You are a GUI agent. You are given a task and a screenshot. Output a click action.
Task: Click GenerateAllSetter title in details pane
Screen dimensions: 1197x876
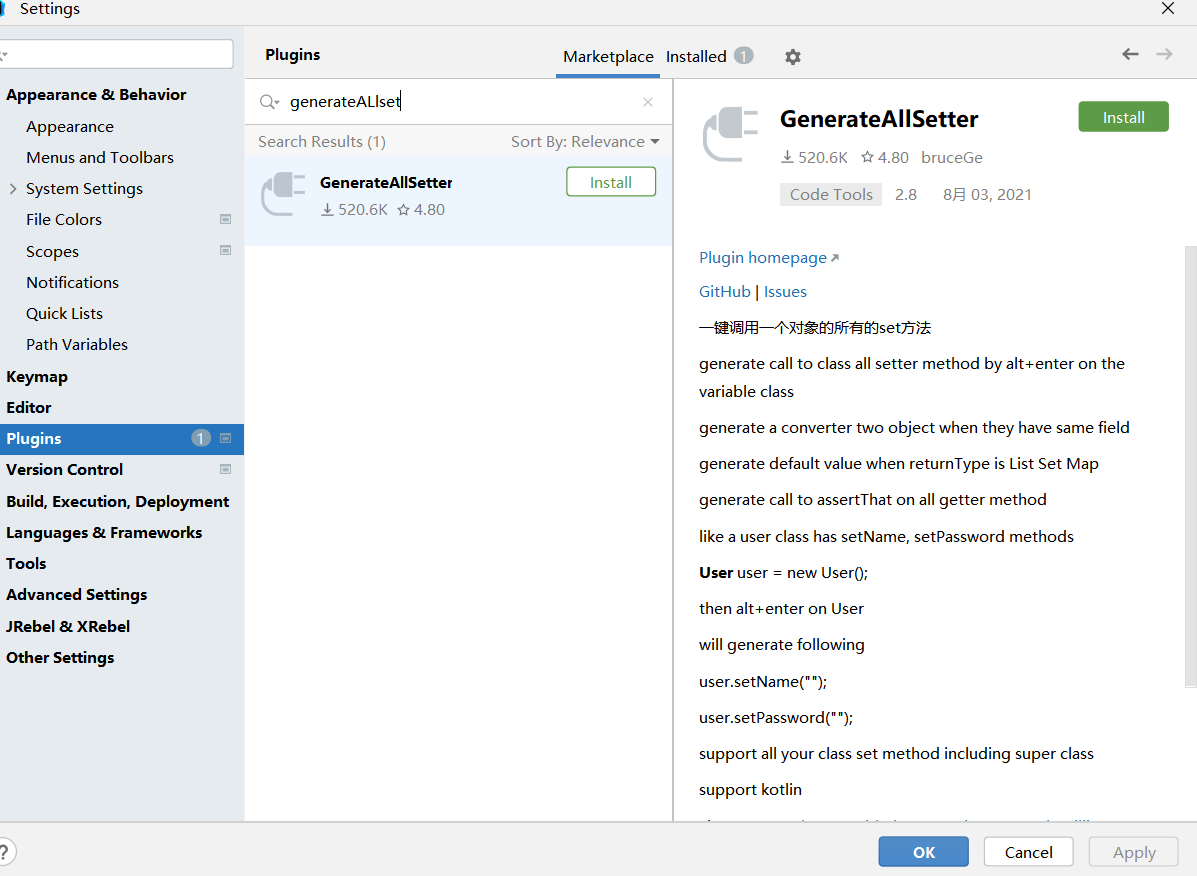click(x=879, y=119)
